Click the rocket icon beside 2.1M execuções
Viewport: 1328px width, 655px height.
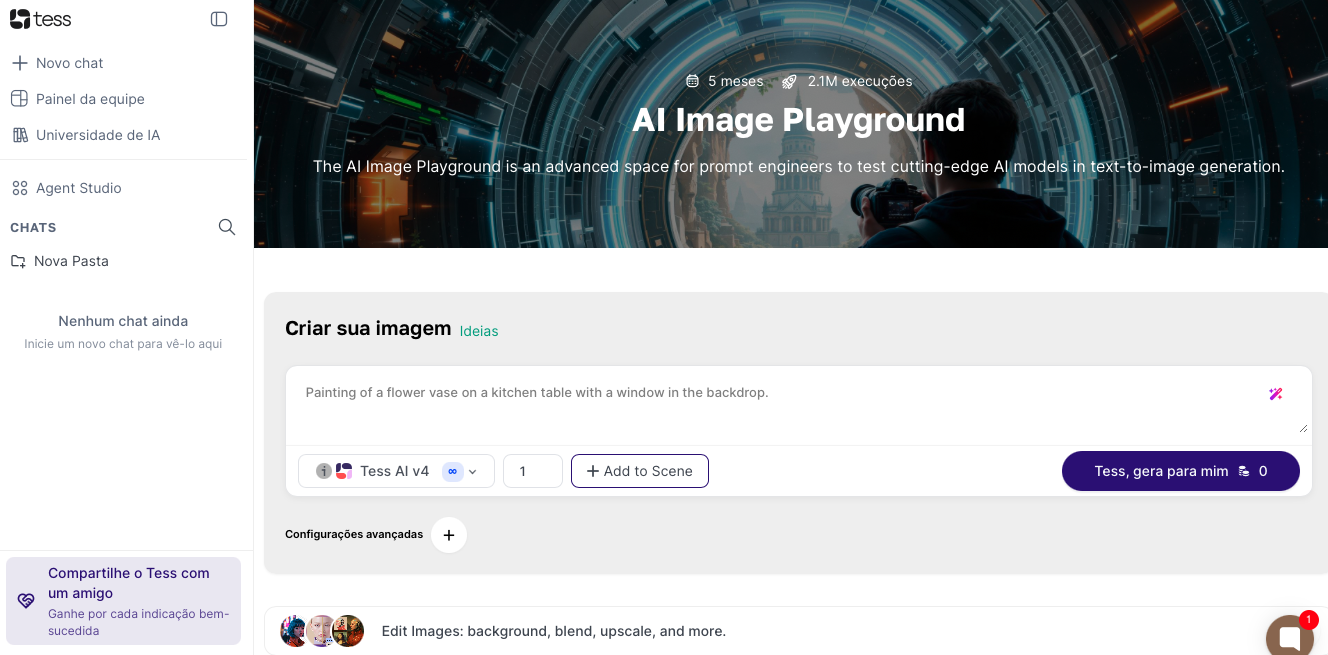click(x=789, y=81)
